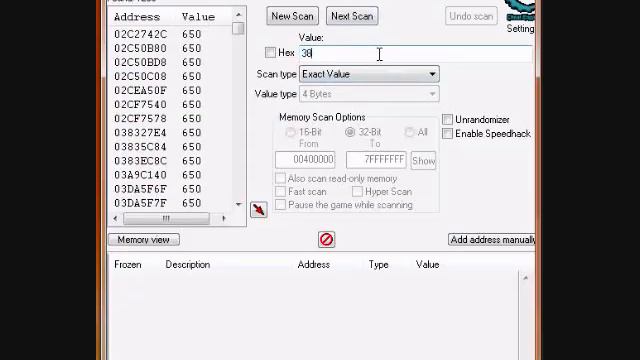Select result address 0383EC8C
640x360 pixels.
pos(141,161)
